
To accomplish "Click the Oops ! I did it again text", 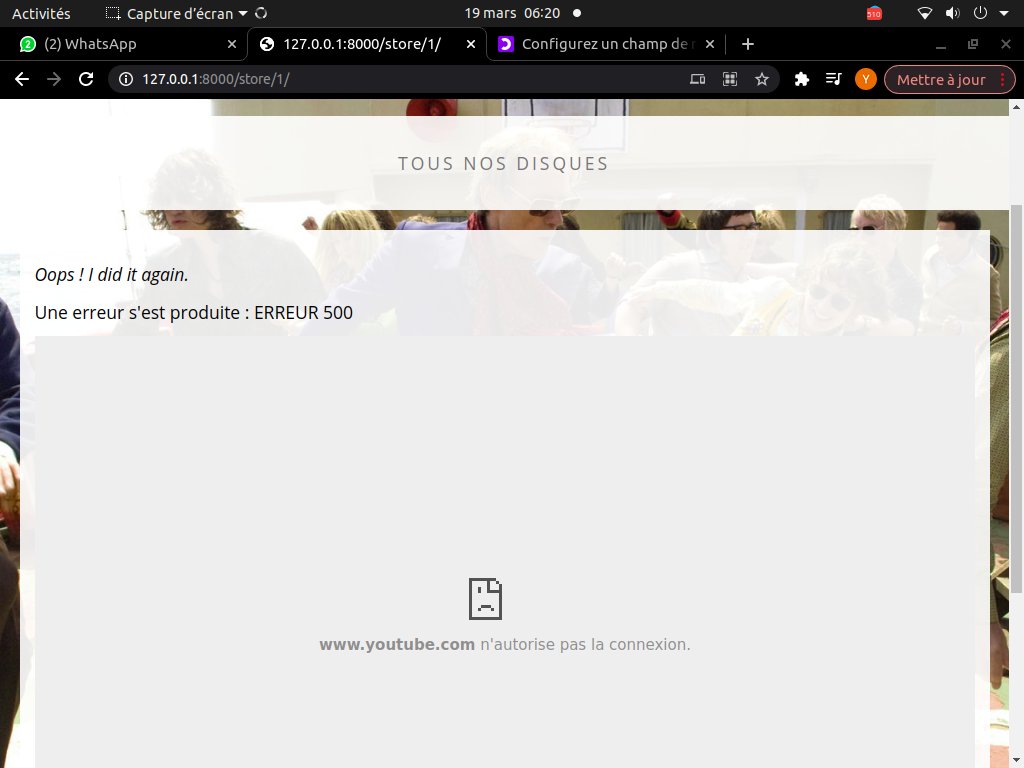I will (x=111, y=275).
